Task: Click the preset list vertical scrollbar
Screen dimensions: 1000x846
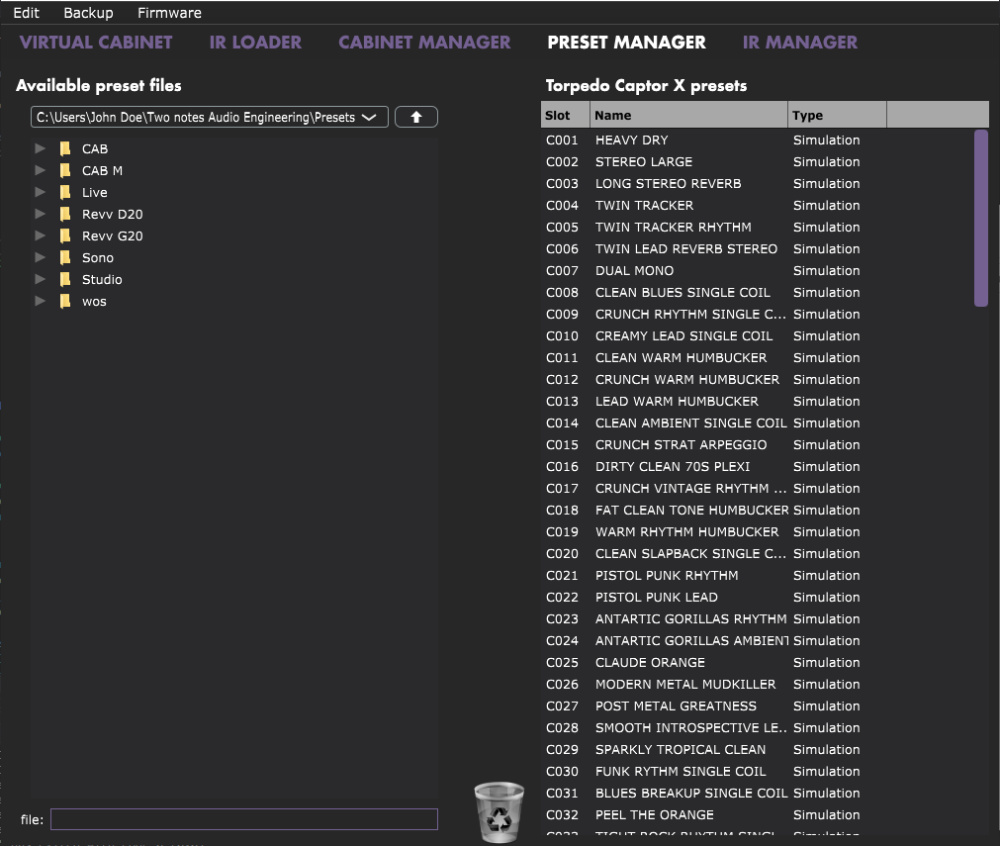Action: (981, 217)
